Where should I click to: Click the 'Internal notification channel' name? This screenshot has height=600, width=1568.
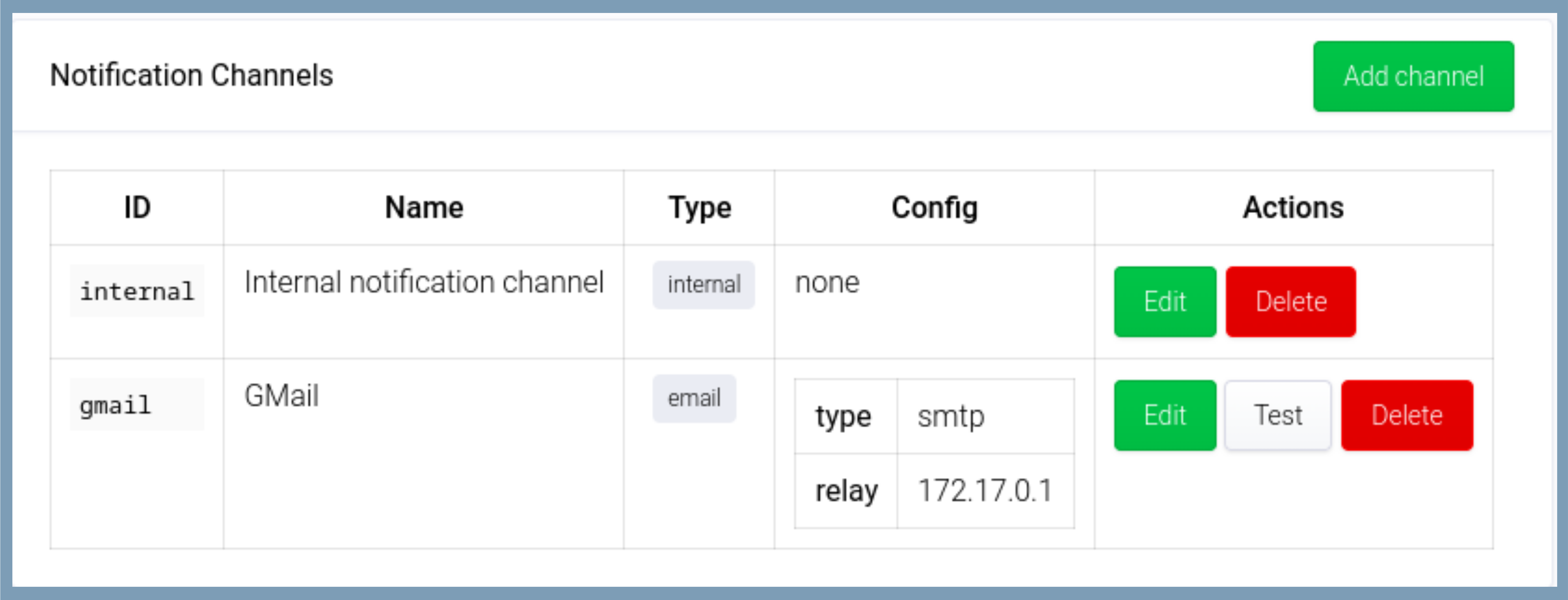[x=424, y=283]
